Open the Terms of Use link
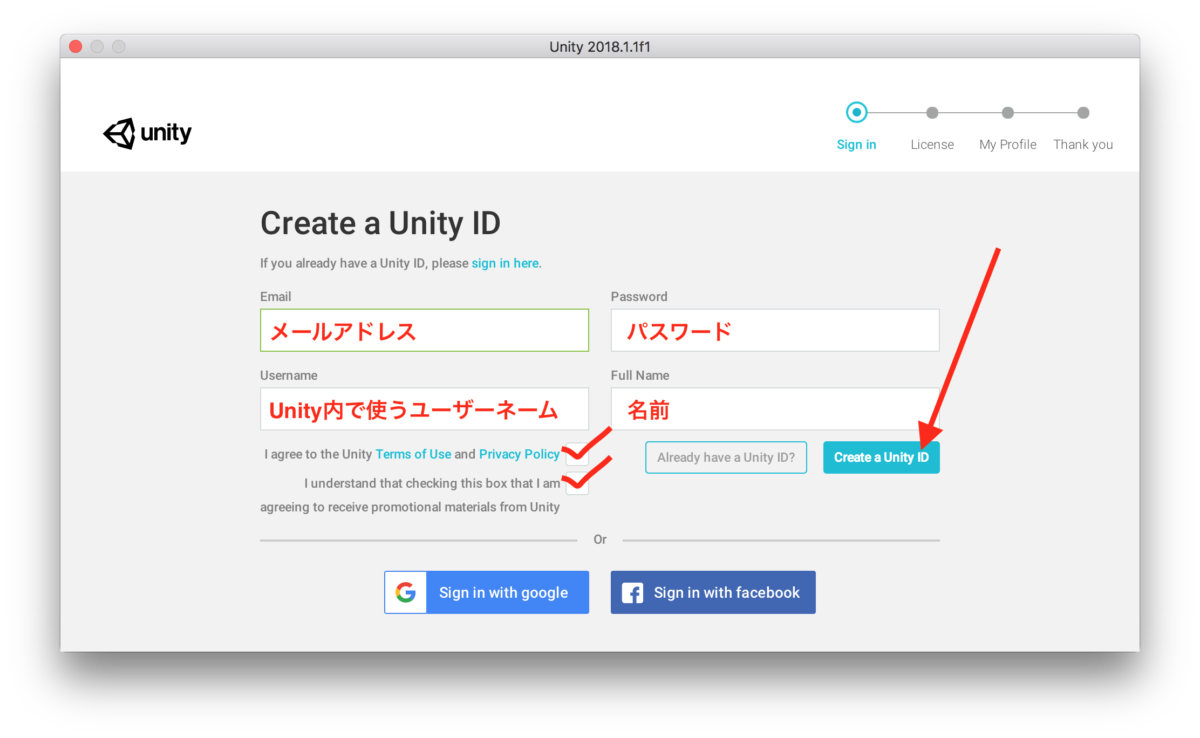 413,454
